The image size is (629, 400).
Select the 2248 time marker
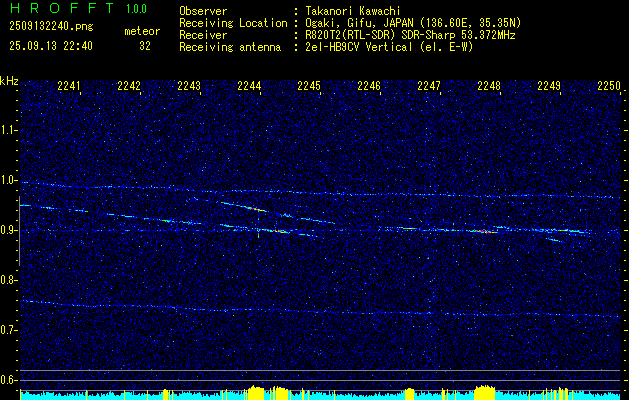pos(489,87)
